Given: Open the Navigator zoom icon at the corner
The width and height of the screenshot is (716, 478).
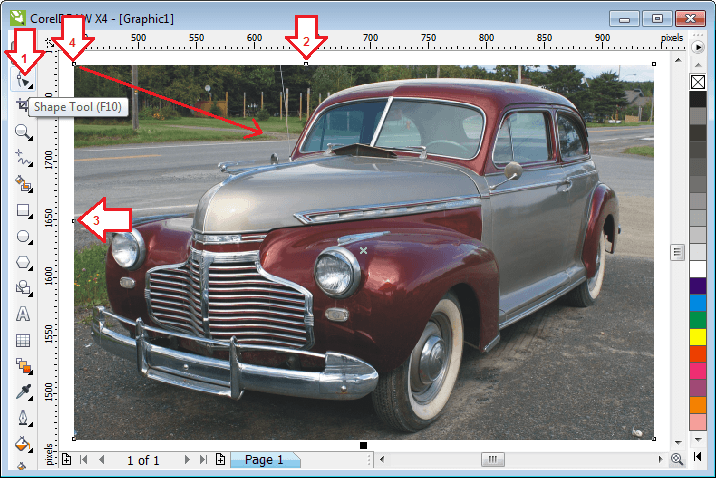Looking at the screenshot, I should coord(677,459).
